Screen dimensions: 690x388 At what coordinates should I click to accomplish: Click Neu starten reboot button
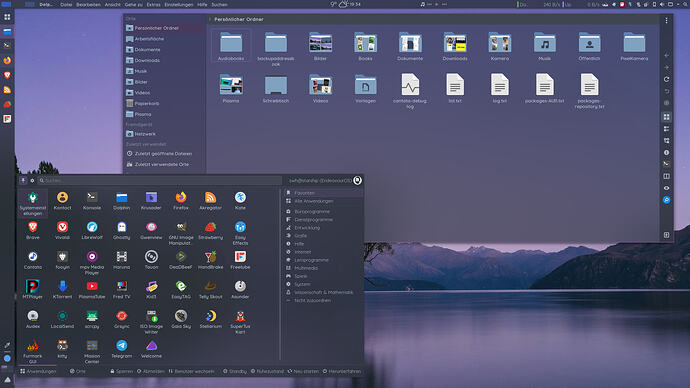303,371
